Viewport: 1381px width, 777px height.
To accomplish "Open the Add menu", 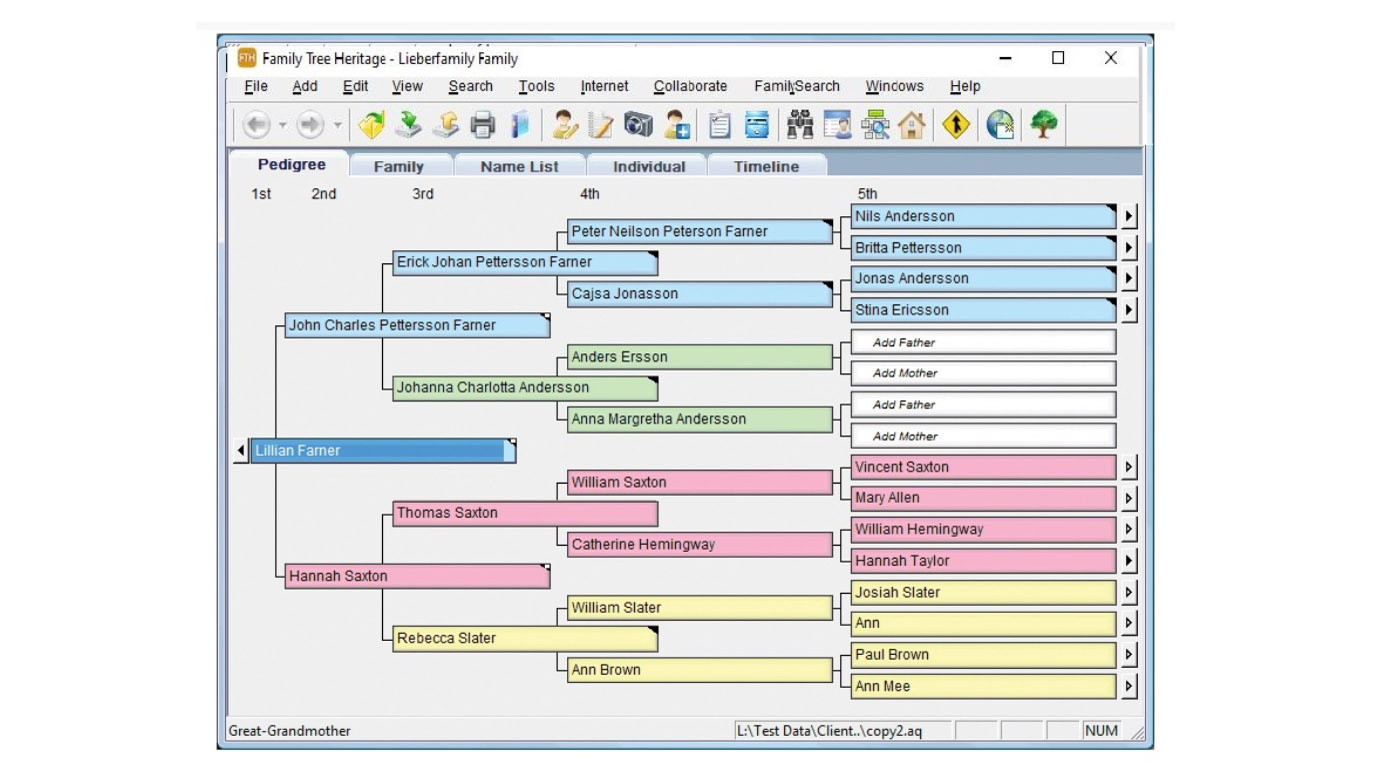I will tap(305, 86).
